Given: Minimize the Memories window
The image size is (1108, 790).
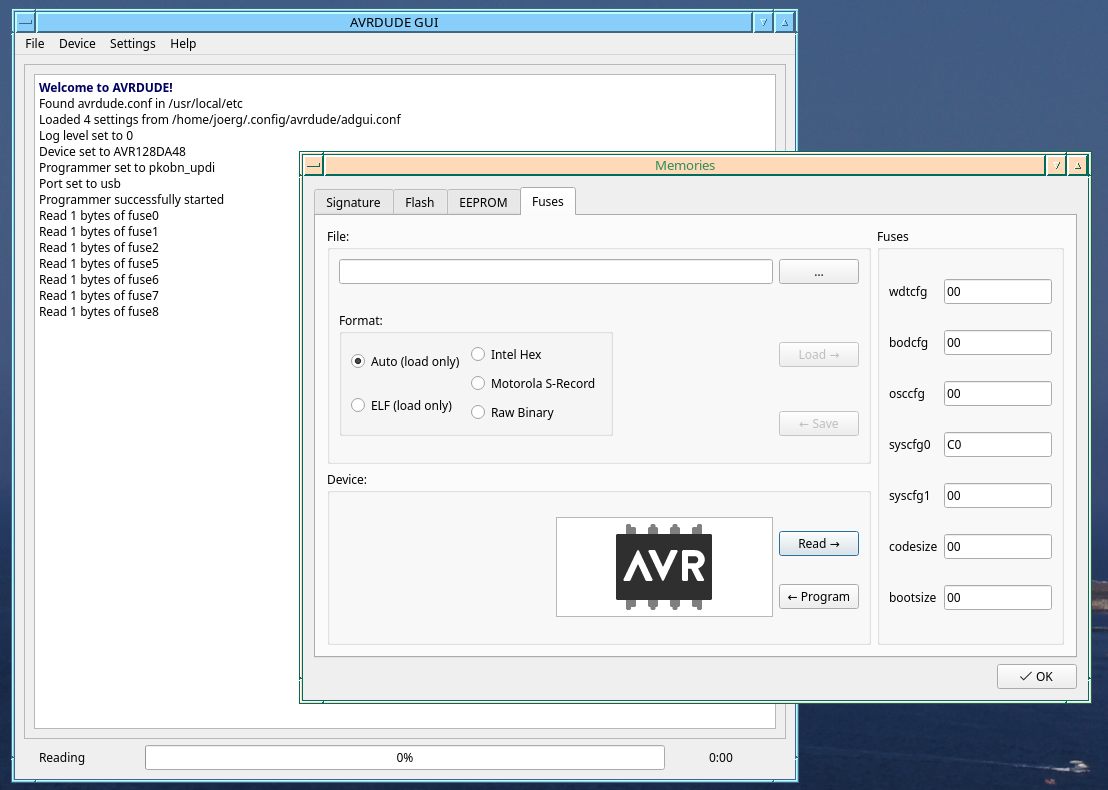Looking at the screenshot, I should pyautogui.click(x=1056, y=165).
